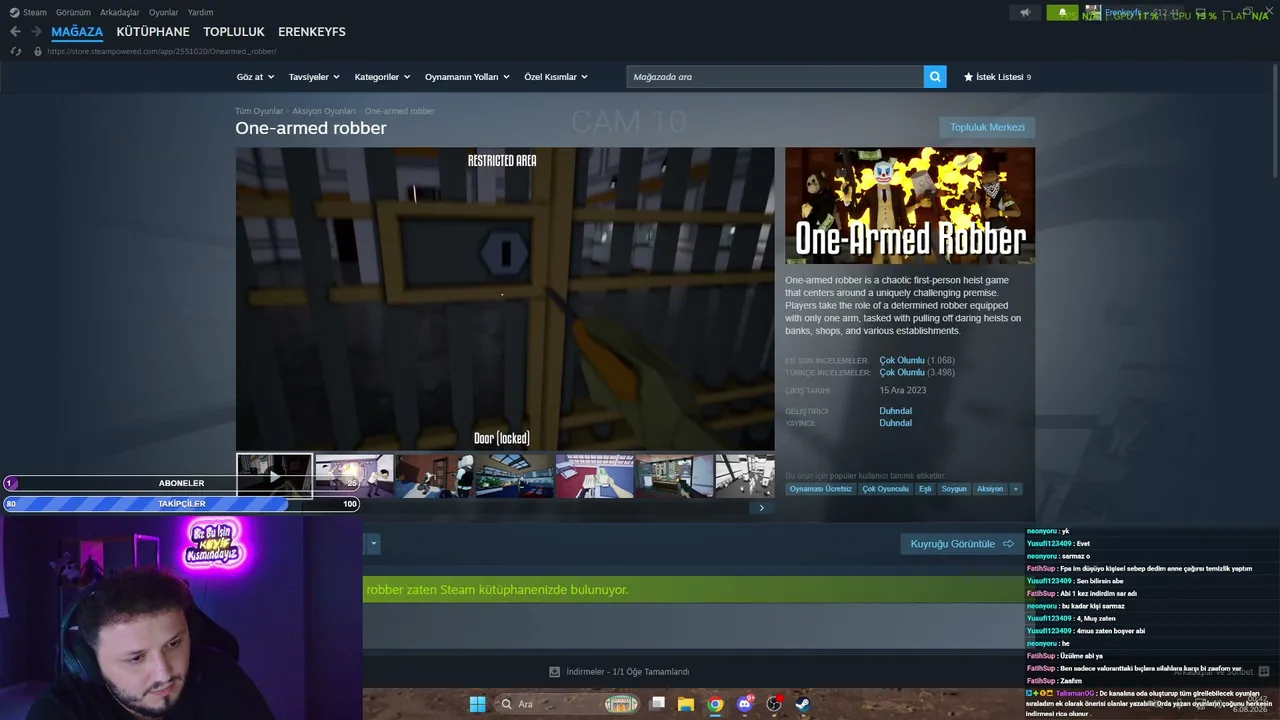Click the Tüm Oyunlar breadcrumb

coord(259,111)
